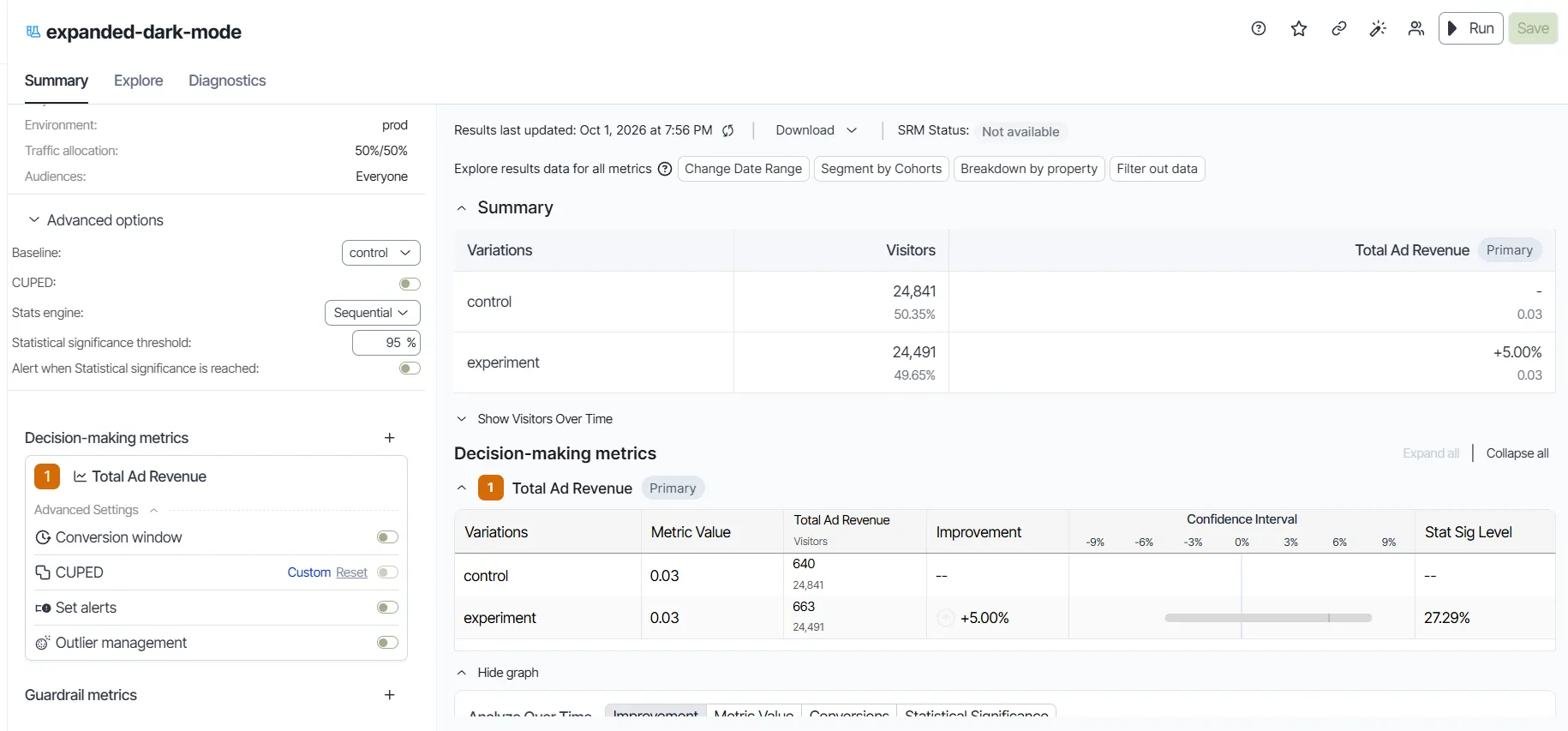Add a decision-making metric with plus icon

point(390,438)
